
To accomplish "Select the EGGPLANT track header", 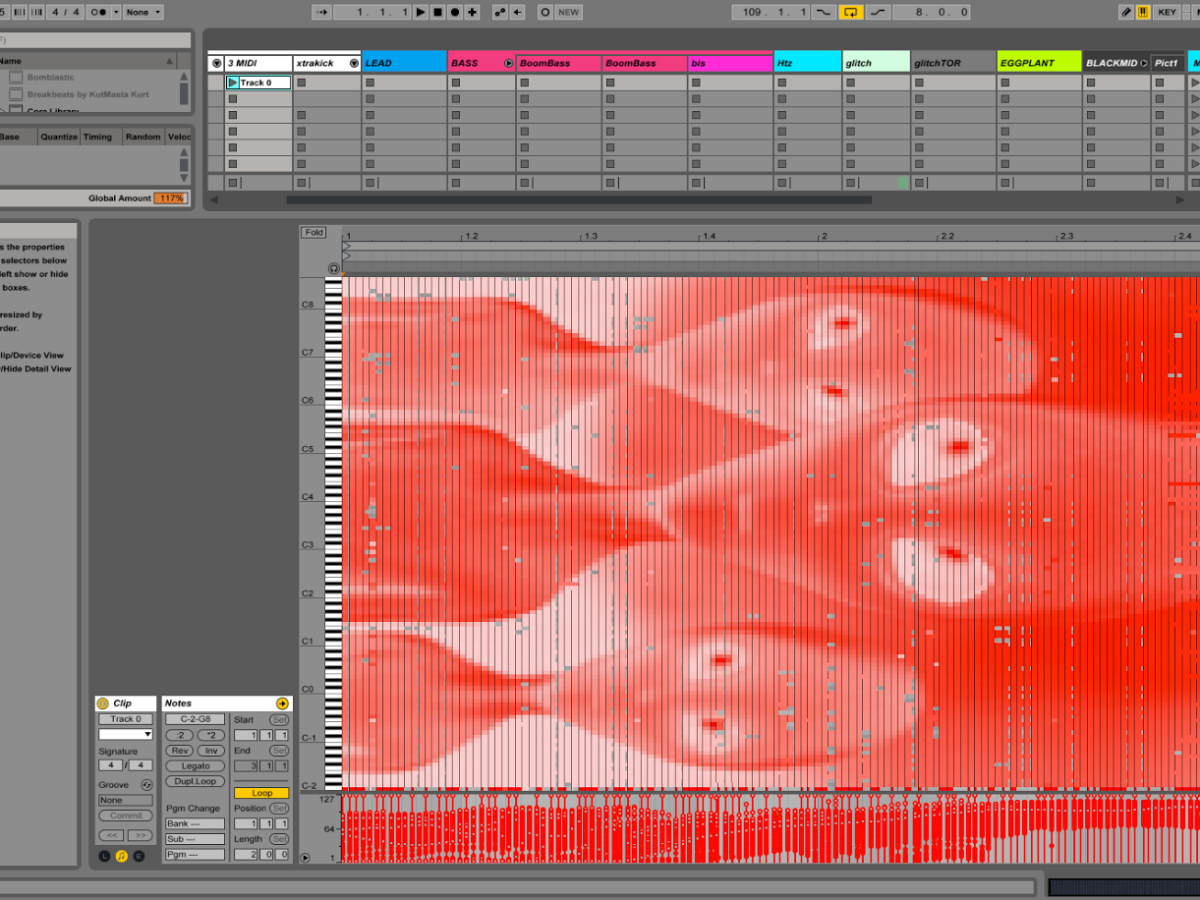I will coord(1038,63).
